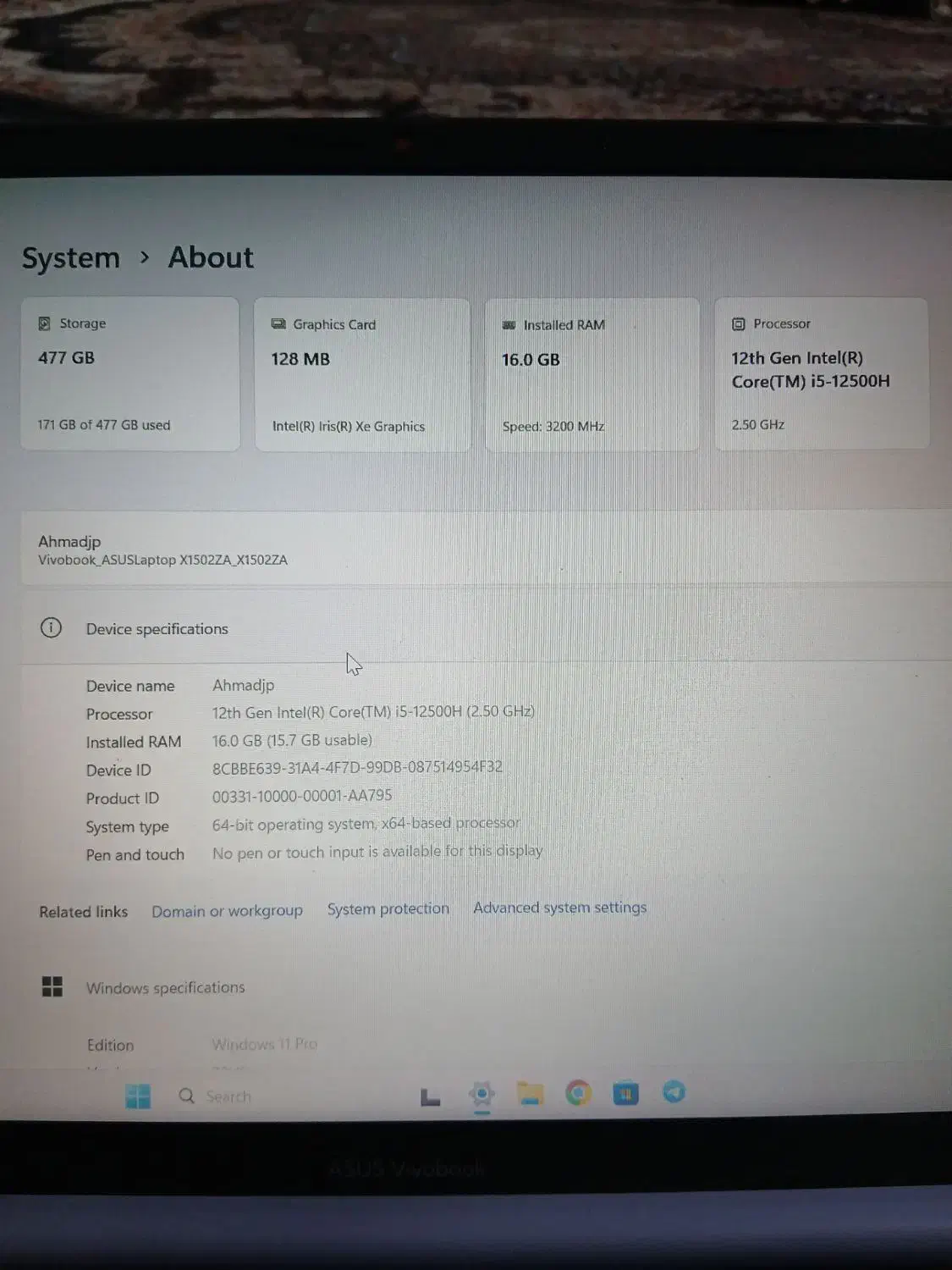952x1270 pixels.
Task: Expand the Device specifications section
Action: (x=157, y=628)
